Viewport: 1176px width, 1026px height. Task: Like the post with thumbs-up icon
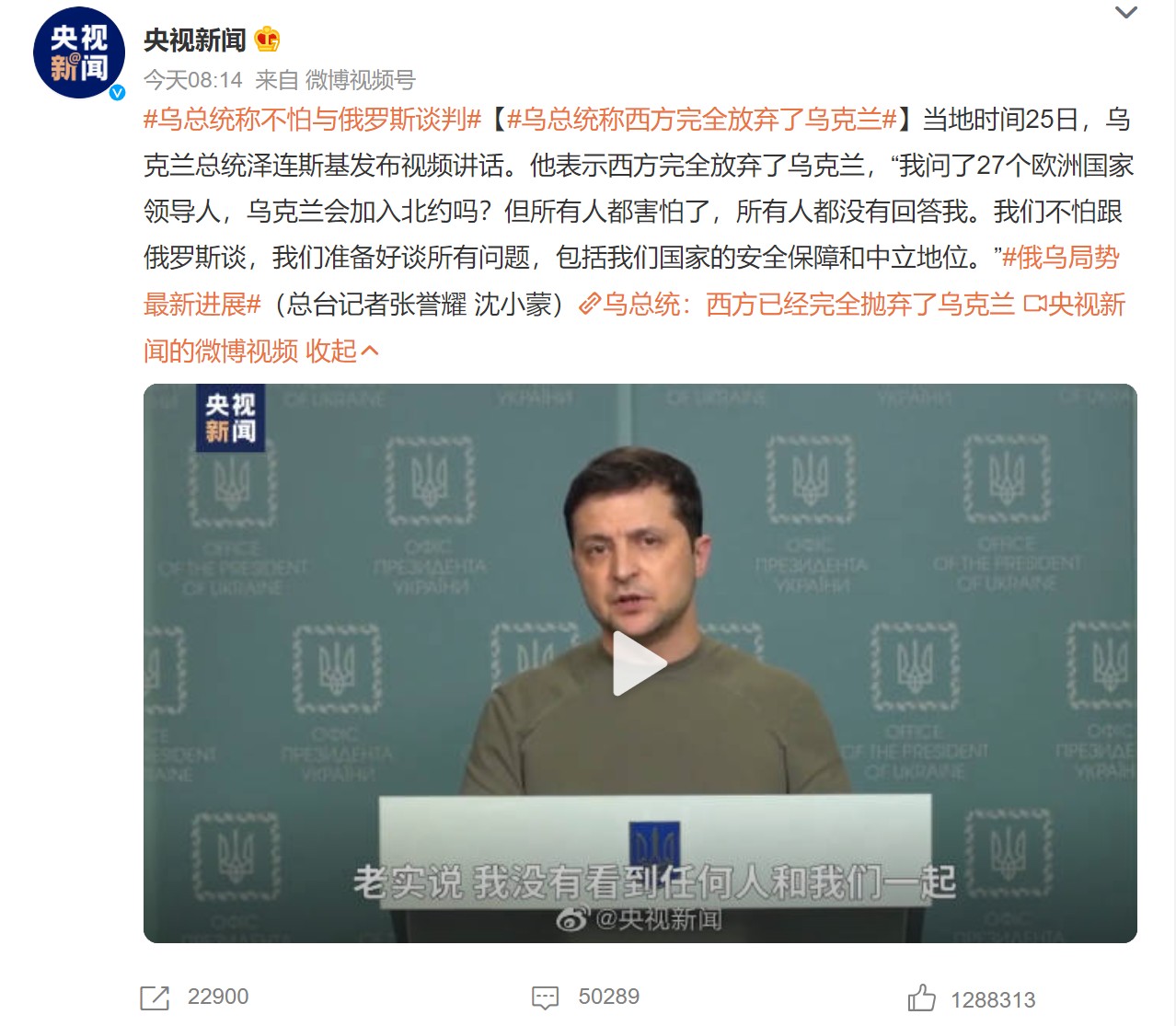pos(921,997)
